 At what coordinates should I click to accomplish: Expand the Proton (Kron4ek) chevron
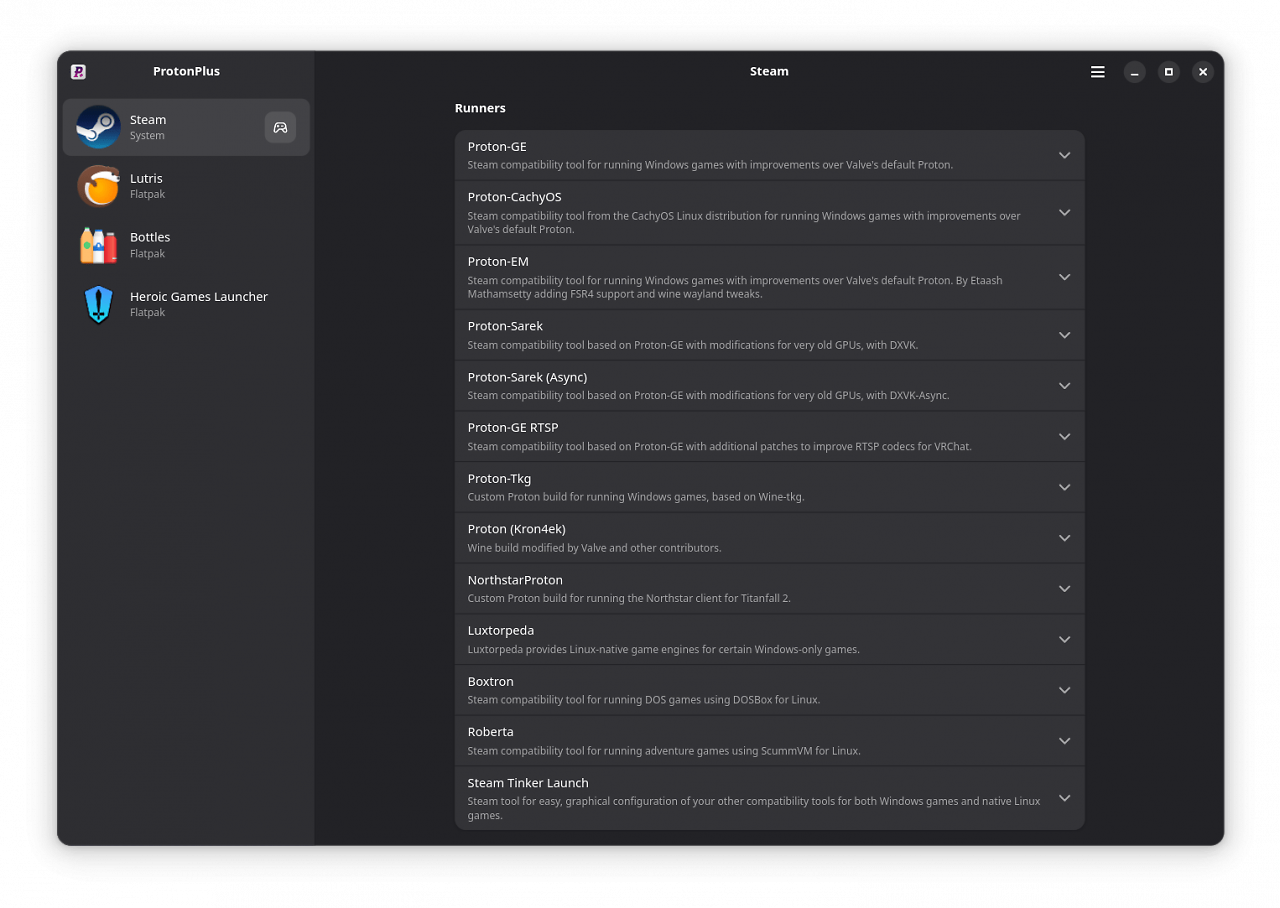[x=1064, y=538]
